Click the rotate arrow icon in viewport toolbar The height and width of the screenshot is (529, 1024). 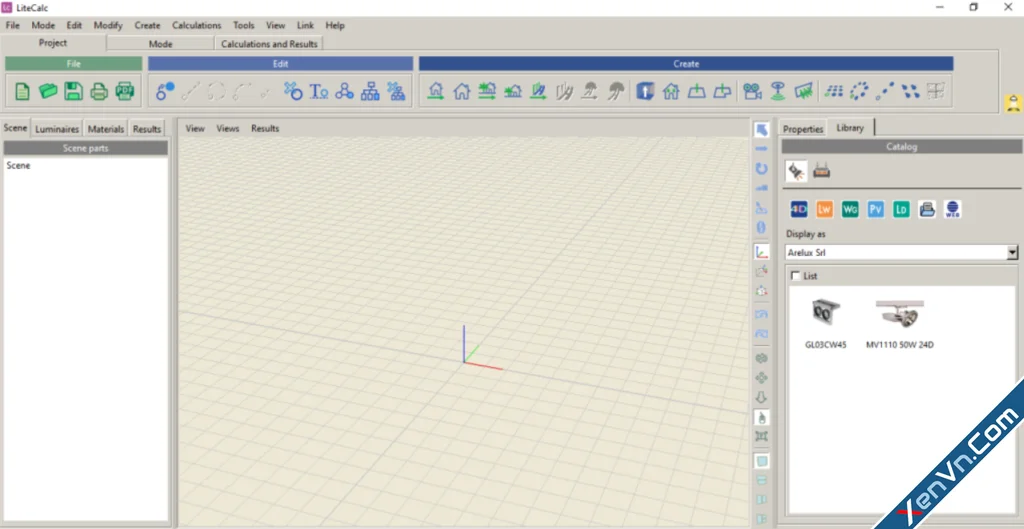click(761, 168)
